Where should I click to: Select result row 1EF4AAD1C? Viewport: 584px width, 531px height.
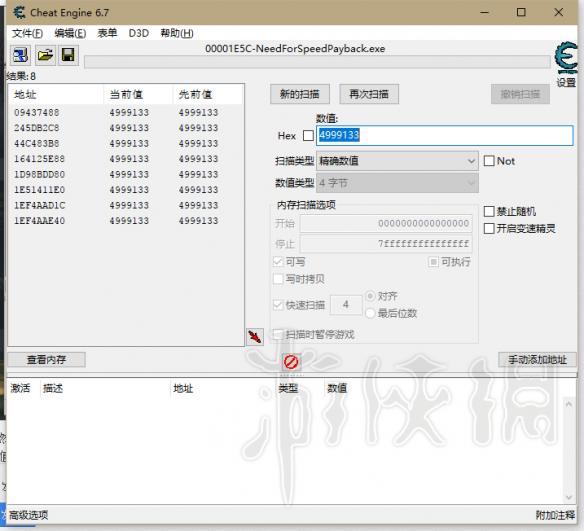(126, 206)
